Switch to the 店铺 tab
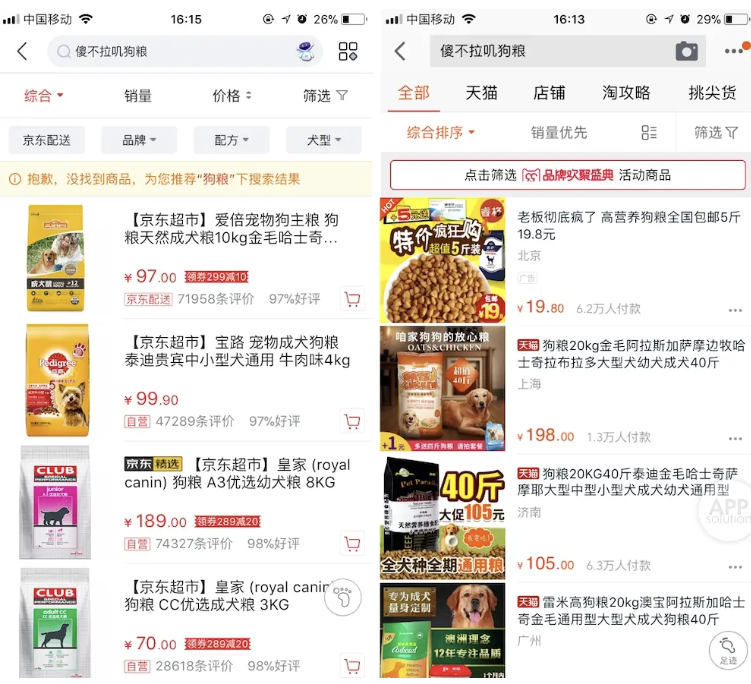This screenshot has height=684, width=751. 549,92
